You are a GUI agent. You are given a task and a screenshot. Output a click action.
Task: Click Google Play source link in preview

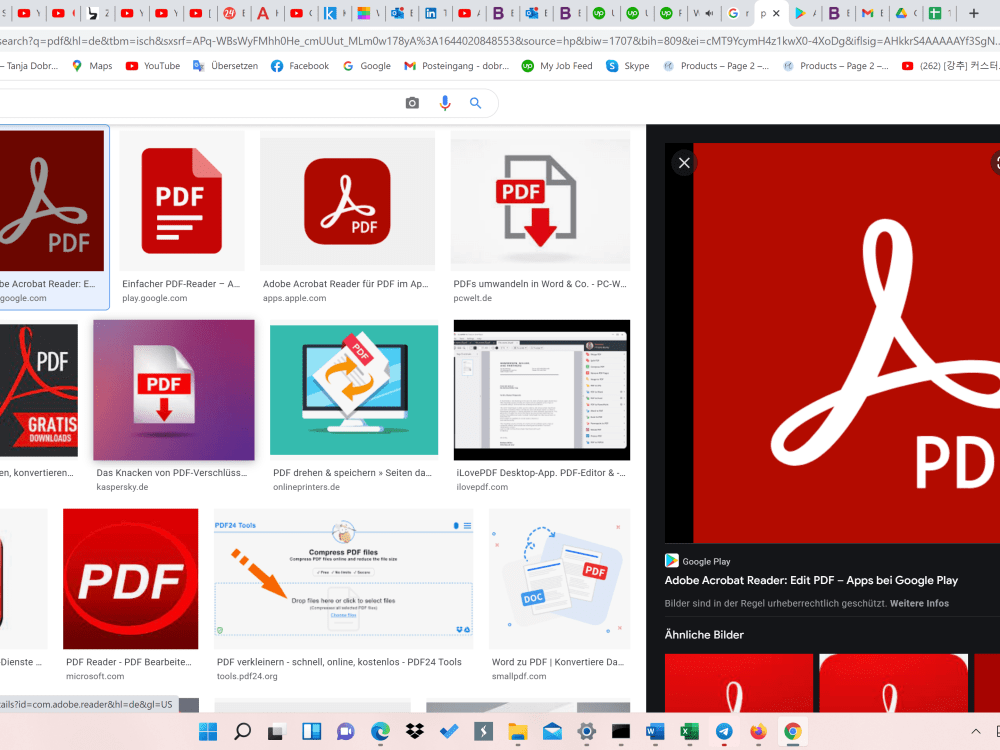point(697,561)
